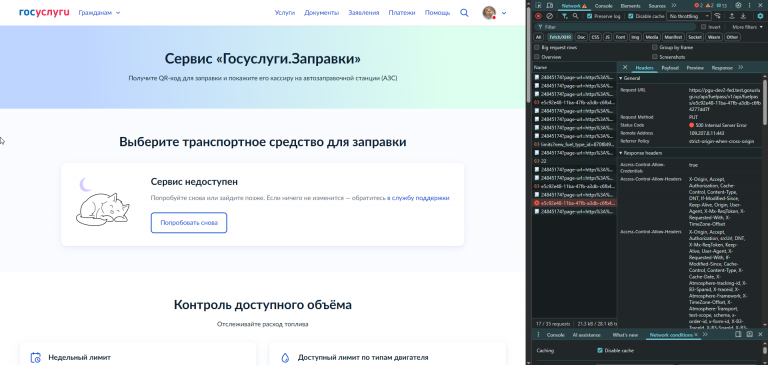Toggle the network filter funnel icon
This screenshot has width=768, height=365.
(565, 16)
